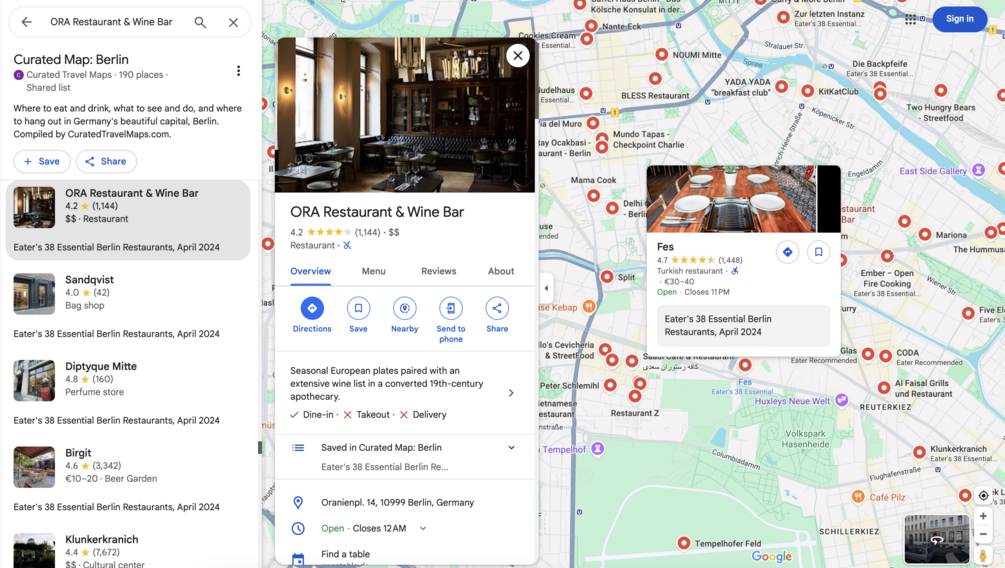Click the Send to phone icon
Screen dimensions: 1005x568
pyautogui.click(x=451, y=308)
